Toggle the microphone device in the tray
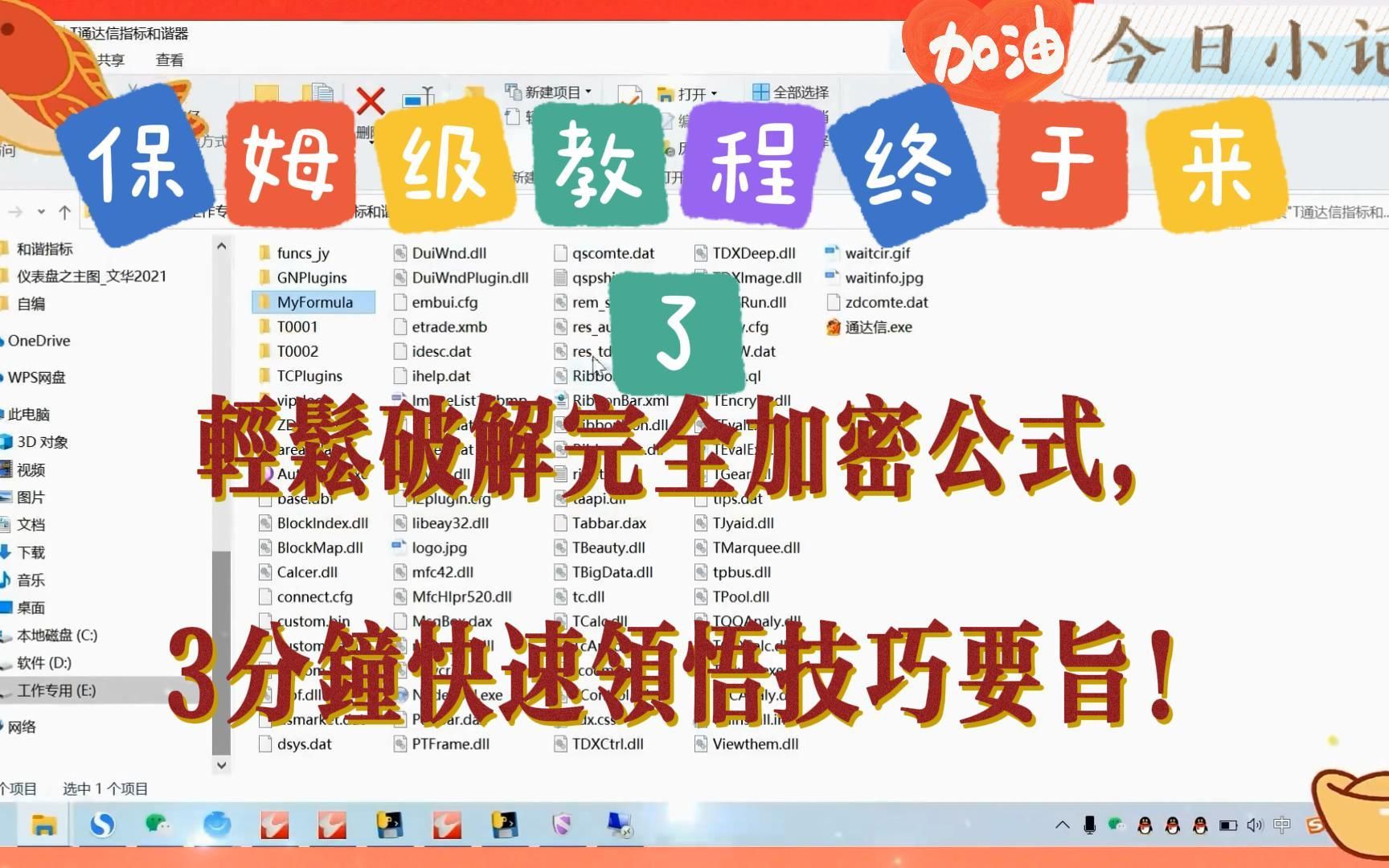Image resolution: width=1389 pixels, height=868 pixels. [x=1089, y=824]
